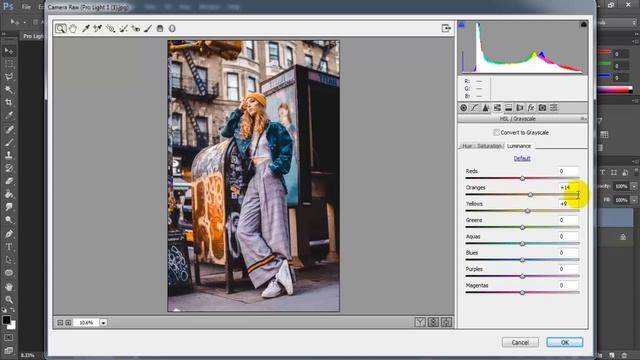This screenshot has height=360, width=640.
Task: Click the OK button
Action: pyautogui.click(x=564, y=342)
